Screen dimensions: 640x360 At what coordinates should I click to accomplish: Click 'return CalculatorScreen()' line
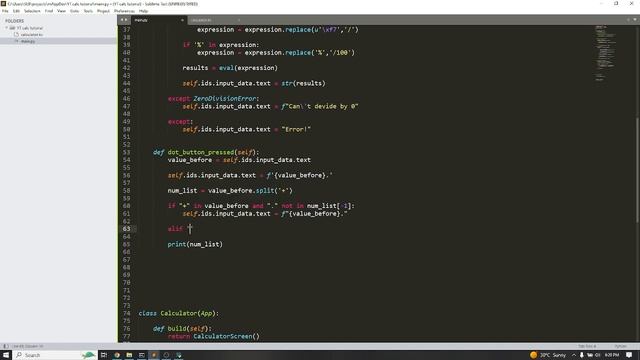[213, 336]
